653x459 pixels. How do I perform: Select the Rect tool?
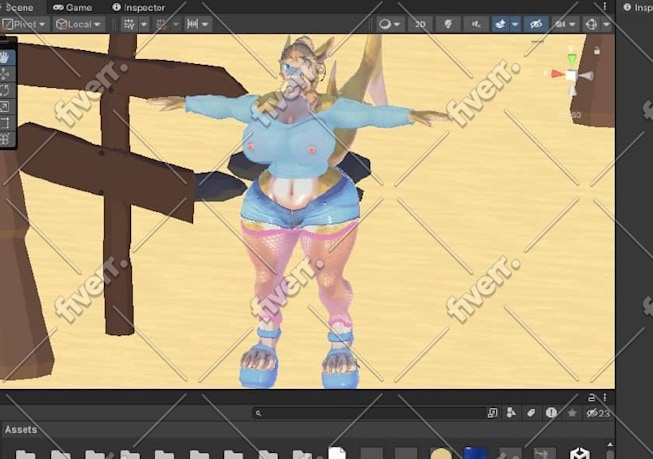[5, 123]
